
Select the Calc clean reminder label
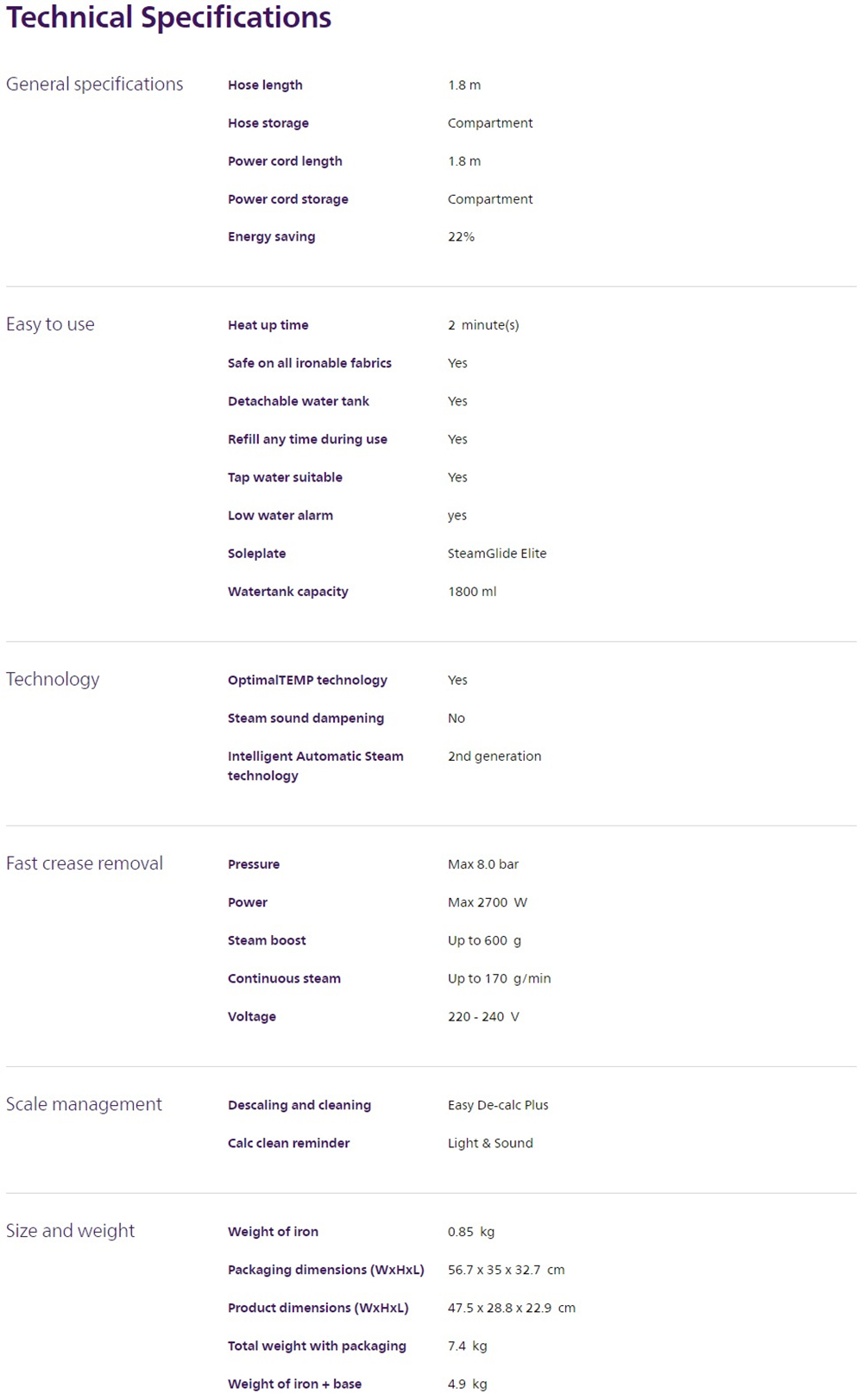pos(288,1144)
